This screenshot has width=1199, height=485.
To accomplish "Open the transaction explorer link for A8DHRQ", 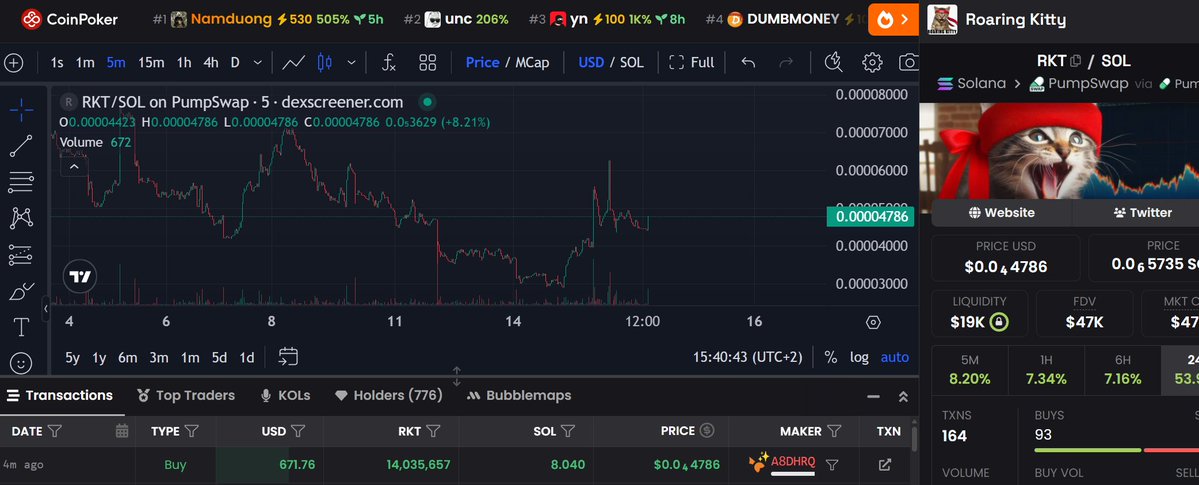I will pyautogui.click(x=885, y=464).
